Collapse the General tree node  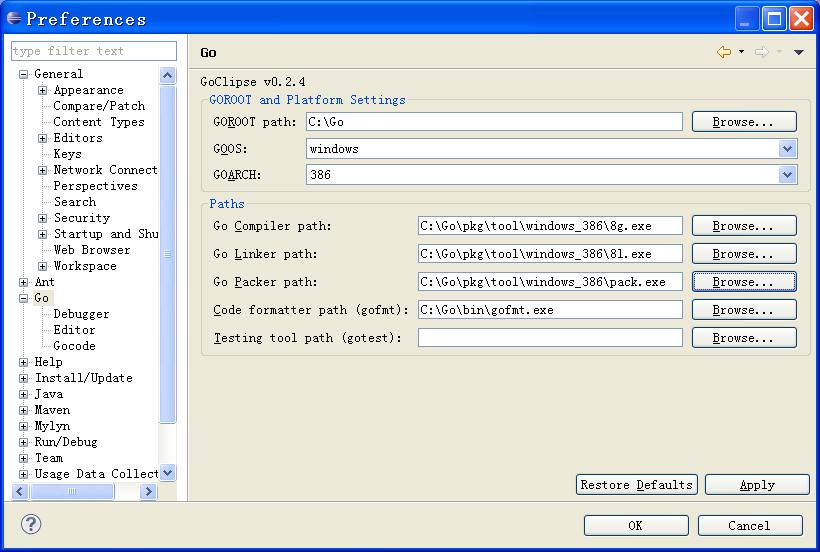(24, 74)
